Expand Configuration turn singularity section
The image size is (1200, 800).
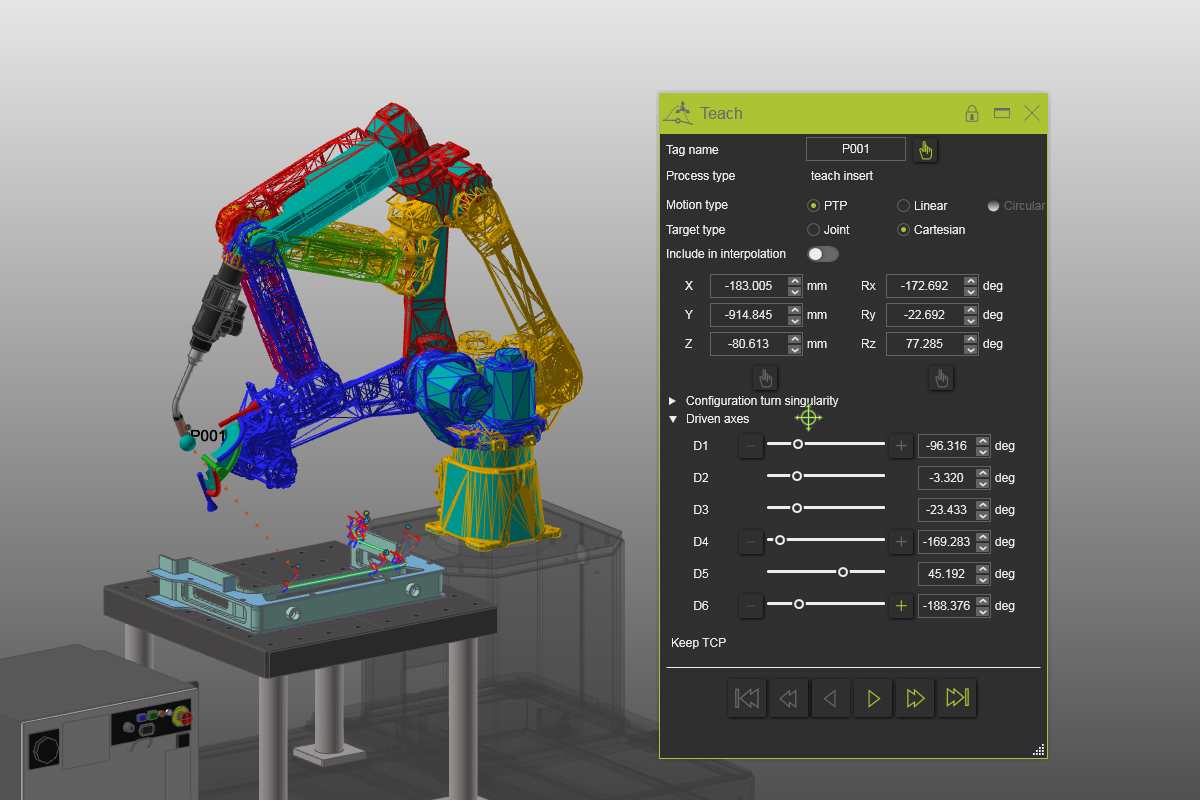click(x=672, y=401)
